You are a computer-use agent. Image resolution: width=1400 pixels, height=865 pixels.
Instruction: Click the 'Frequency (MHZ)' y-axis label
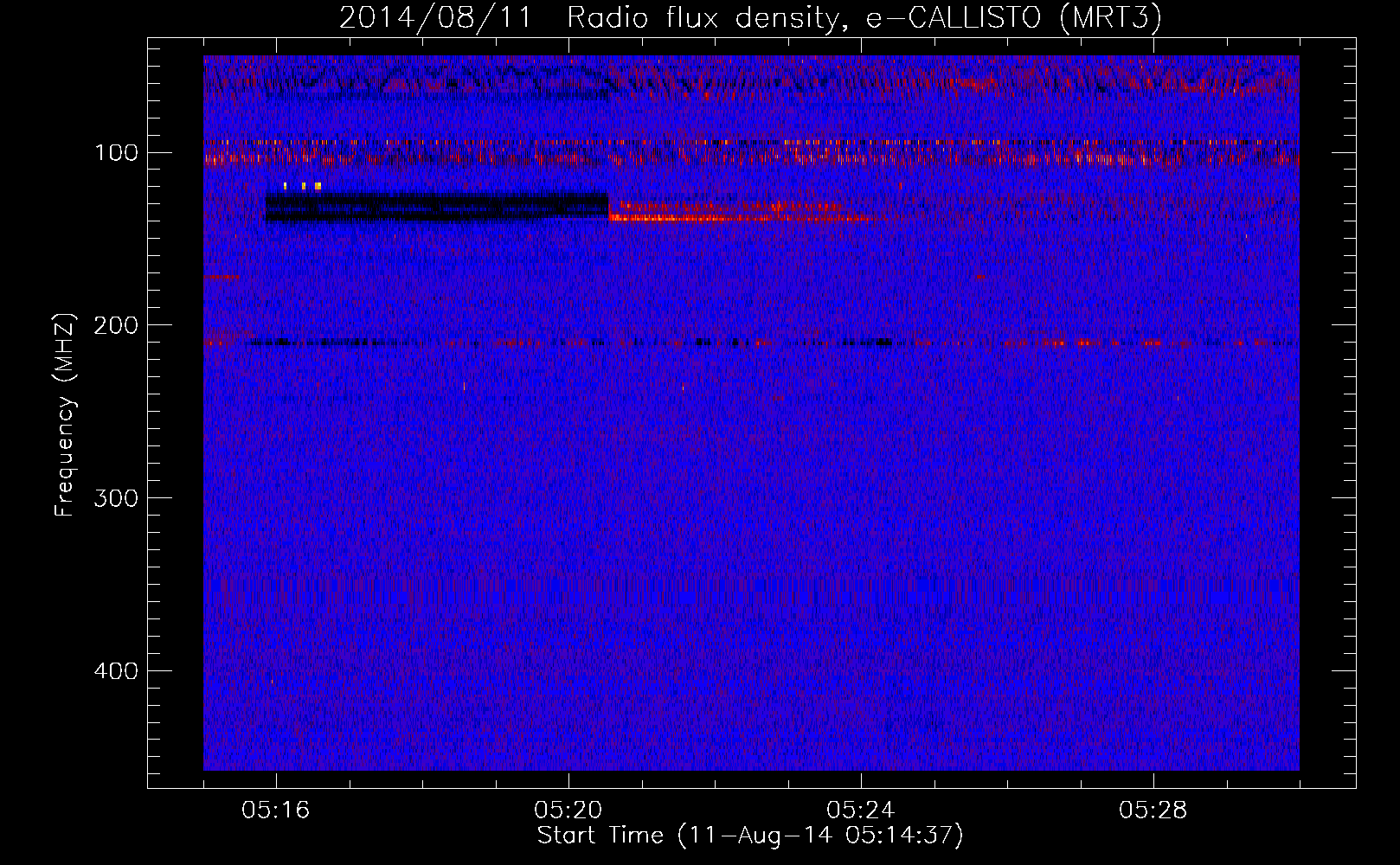(65, 414)
